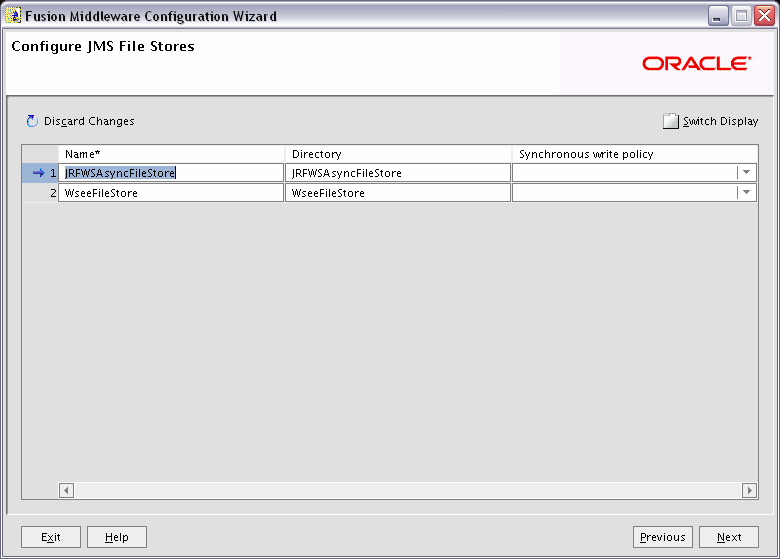Edit directory field of JRFWSAsyncFileStore row
Image resolution: width=780 pixels, height=559 pixels.
(398, 173)
